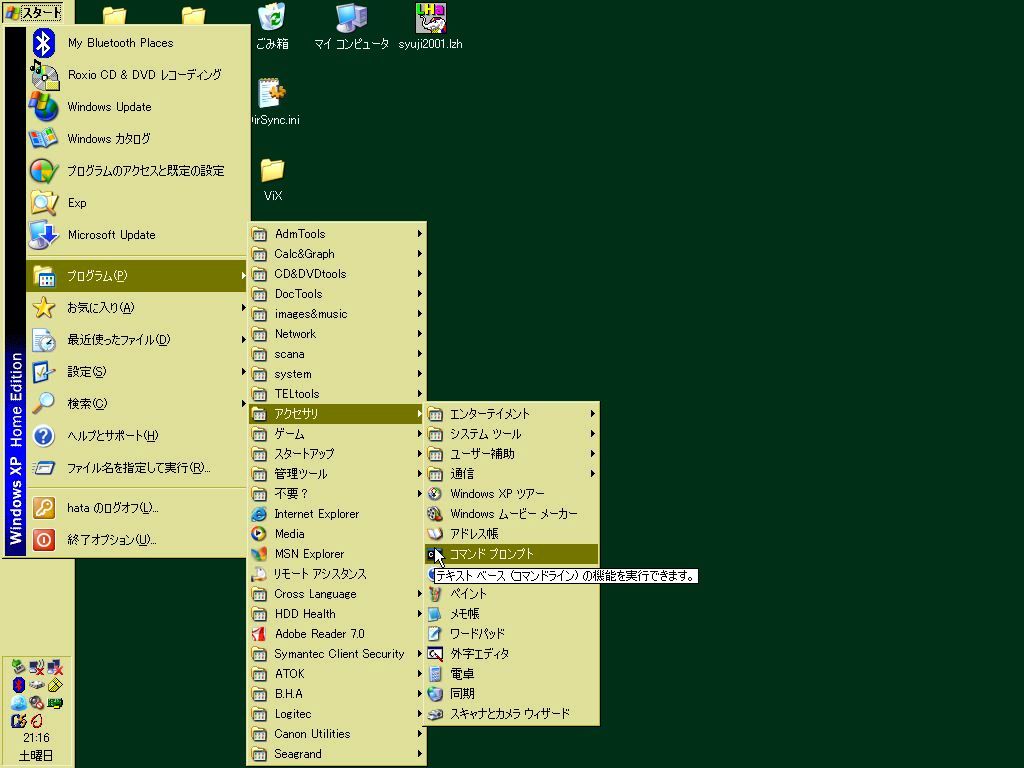Click the Adobe Reader 7.0 icon
Image resolution: width=1024 pixels, height=768 pixels.
point(259,634)
